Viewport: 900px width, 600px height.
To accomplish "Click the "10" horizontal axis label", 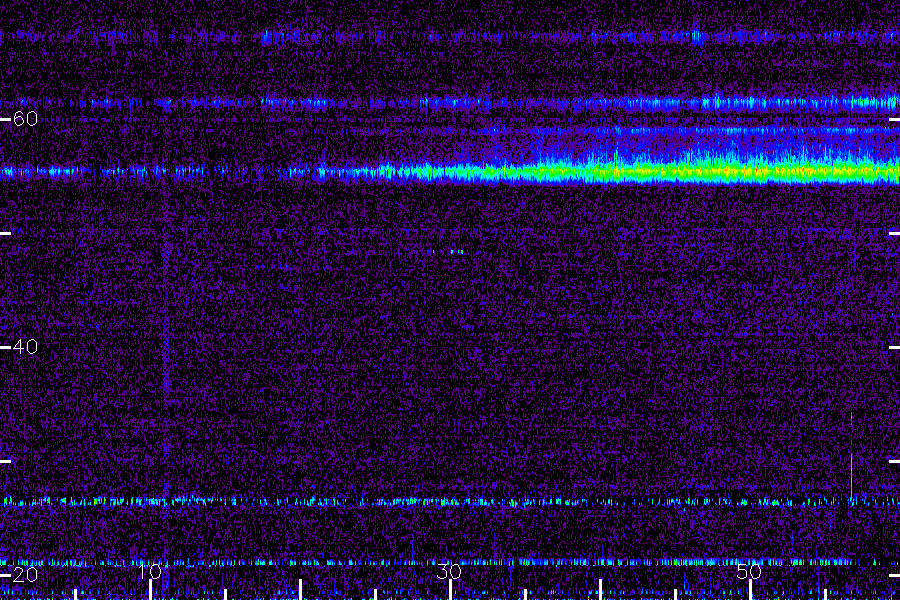I will [150, 571].
